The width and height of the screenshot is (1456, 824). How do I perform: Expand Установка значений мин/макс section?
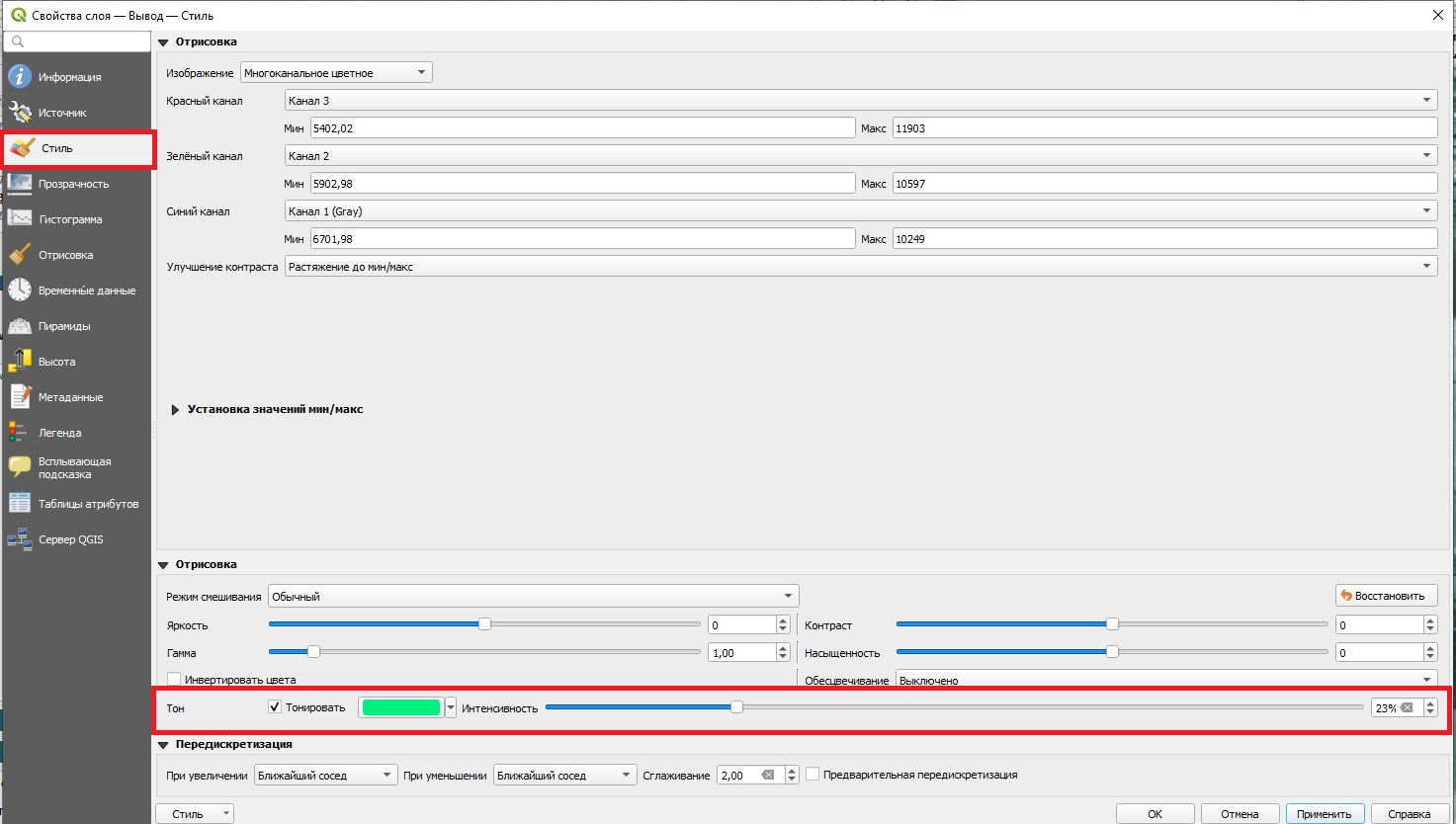pos(175,409)
